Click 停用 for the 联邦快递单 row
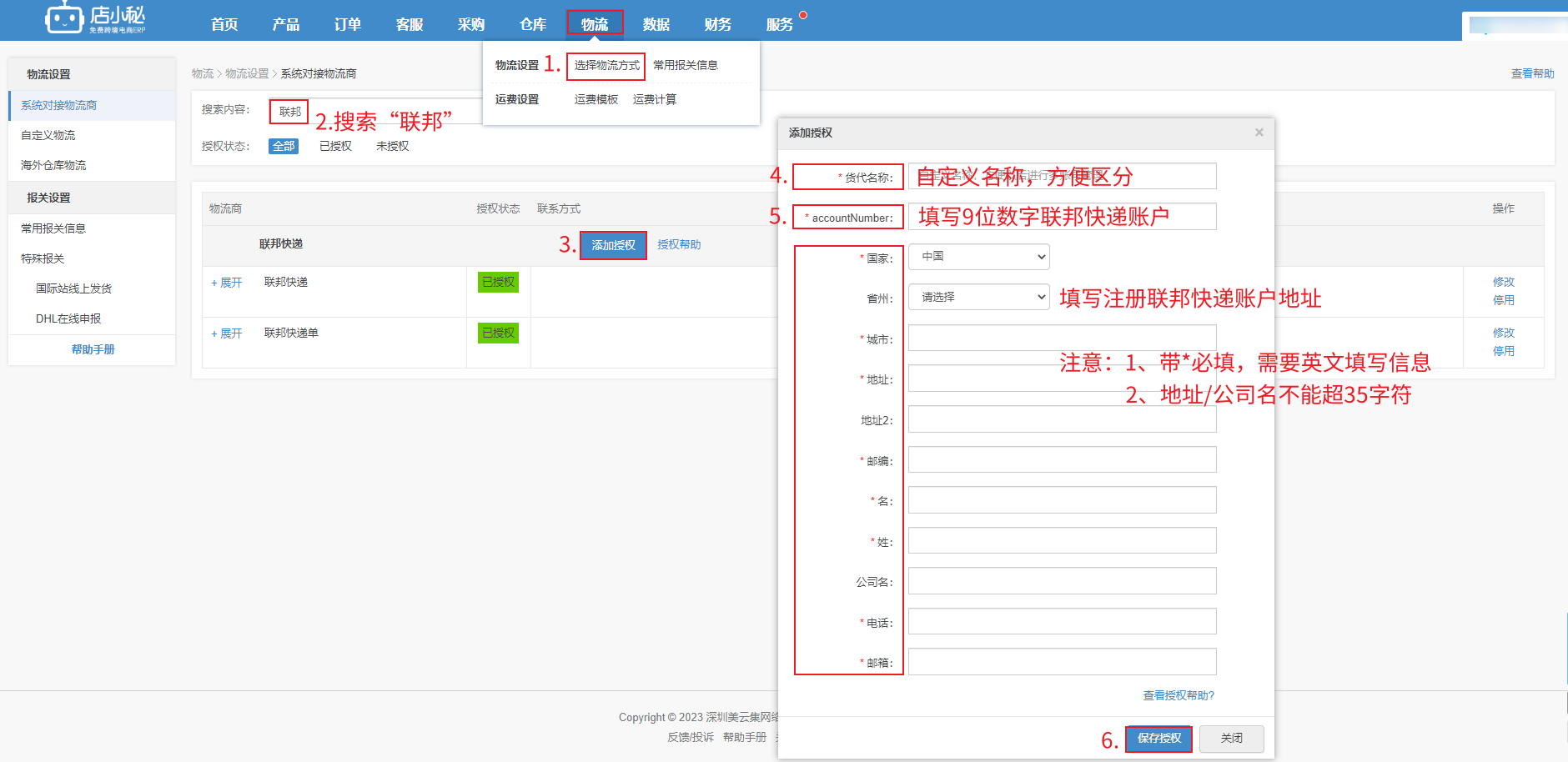1568x762 pixels. [1504, 351]
